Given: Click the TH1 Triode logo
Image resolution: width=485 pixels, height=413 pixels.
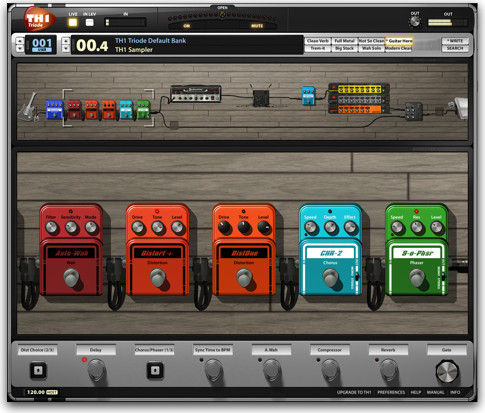Looking at the screenshot, I should pos(39,20).
